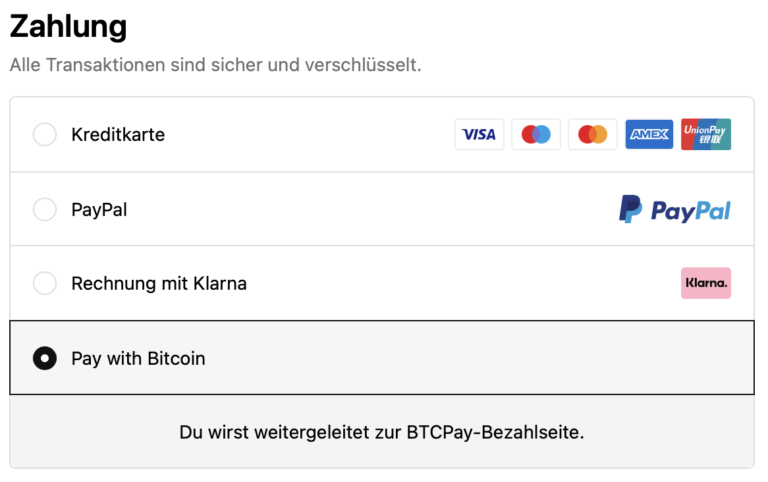Click the PayPal logo
768x482 pixels.
(674, 209)
